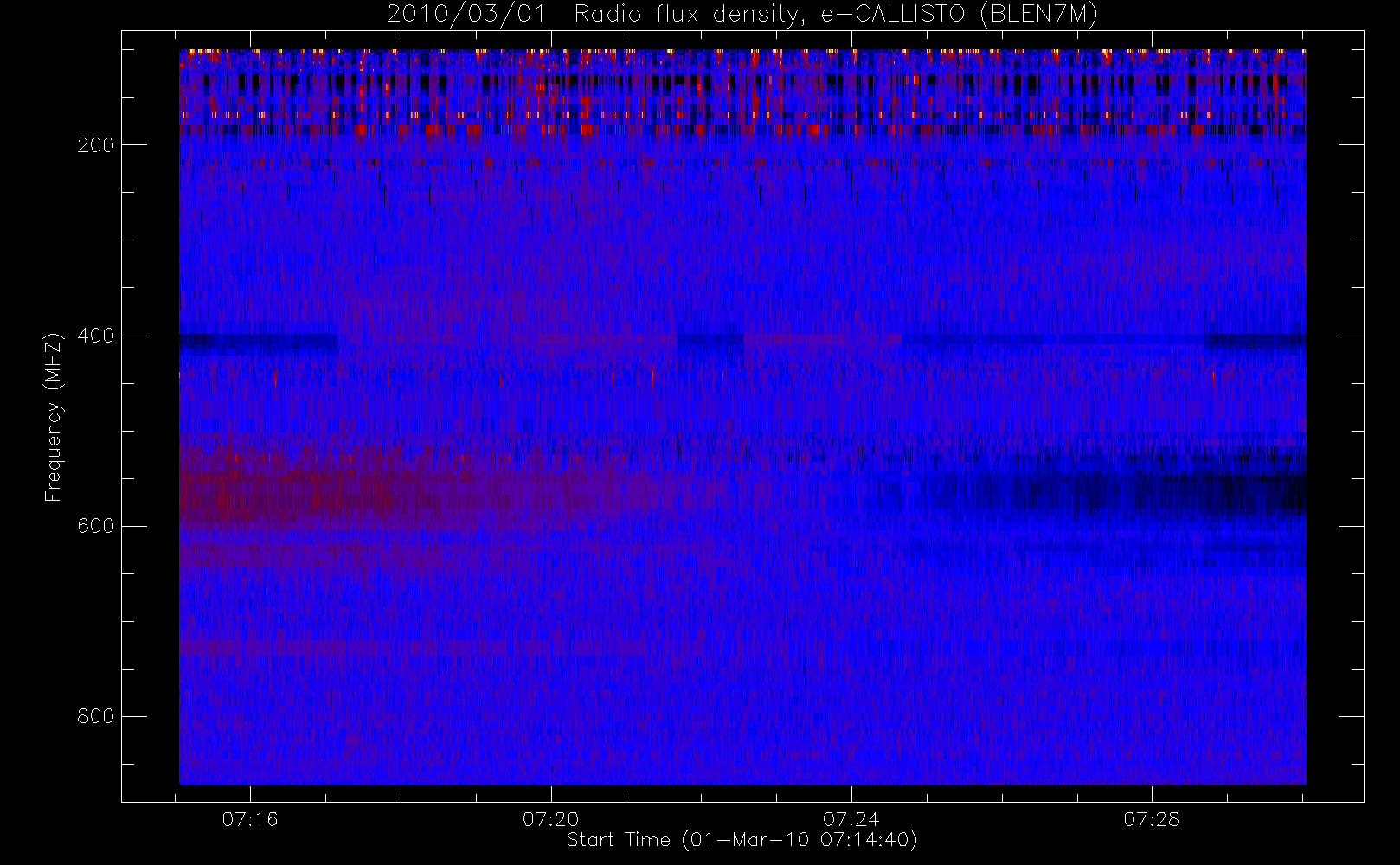The width and height of the screenshot is (1400, 865).
Task: Click the '07:24' time tick label
Action: coord(851,819)
